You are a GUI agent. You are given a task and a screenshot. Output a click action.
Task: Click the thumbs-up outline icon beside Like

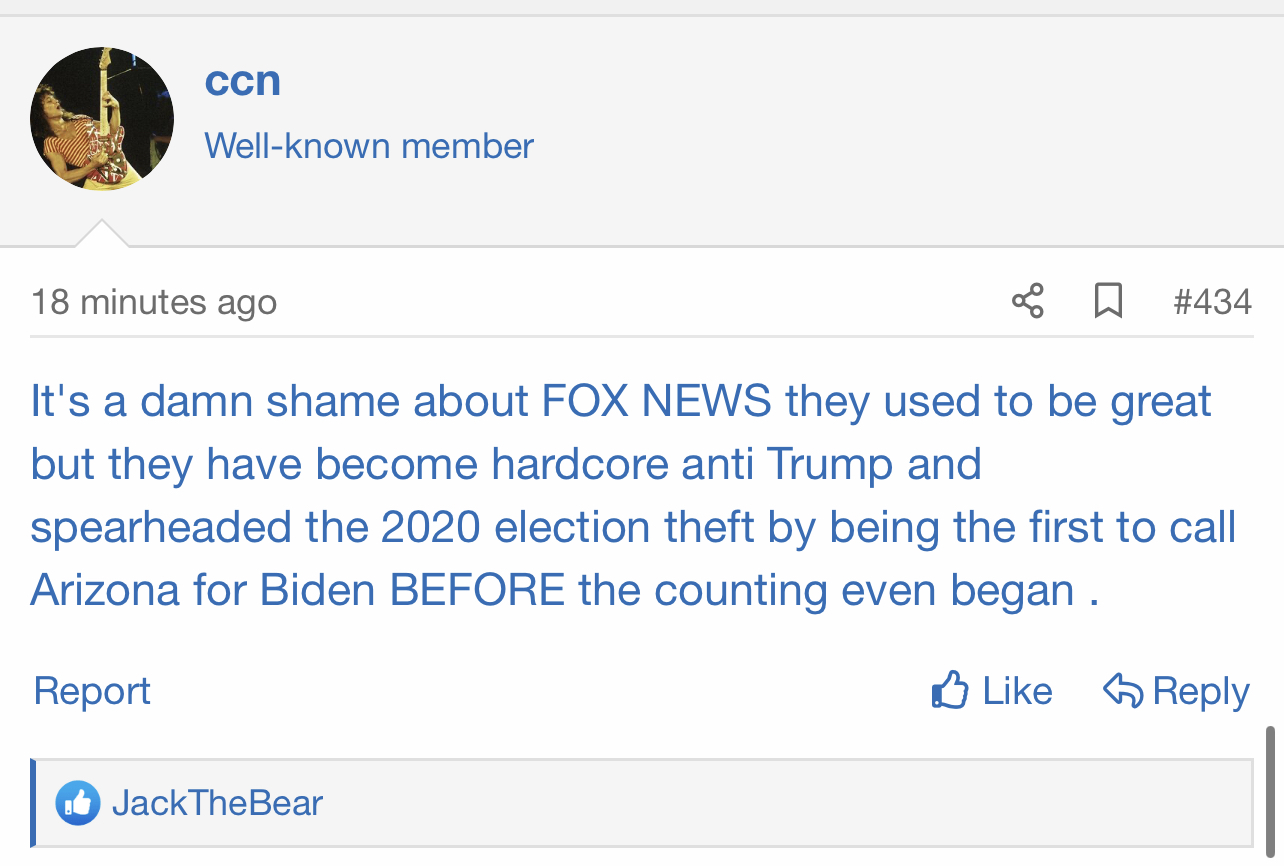[x=950, y=690]
